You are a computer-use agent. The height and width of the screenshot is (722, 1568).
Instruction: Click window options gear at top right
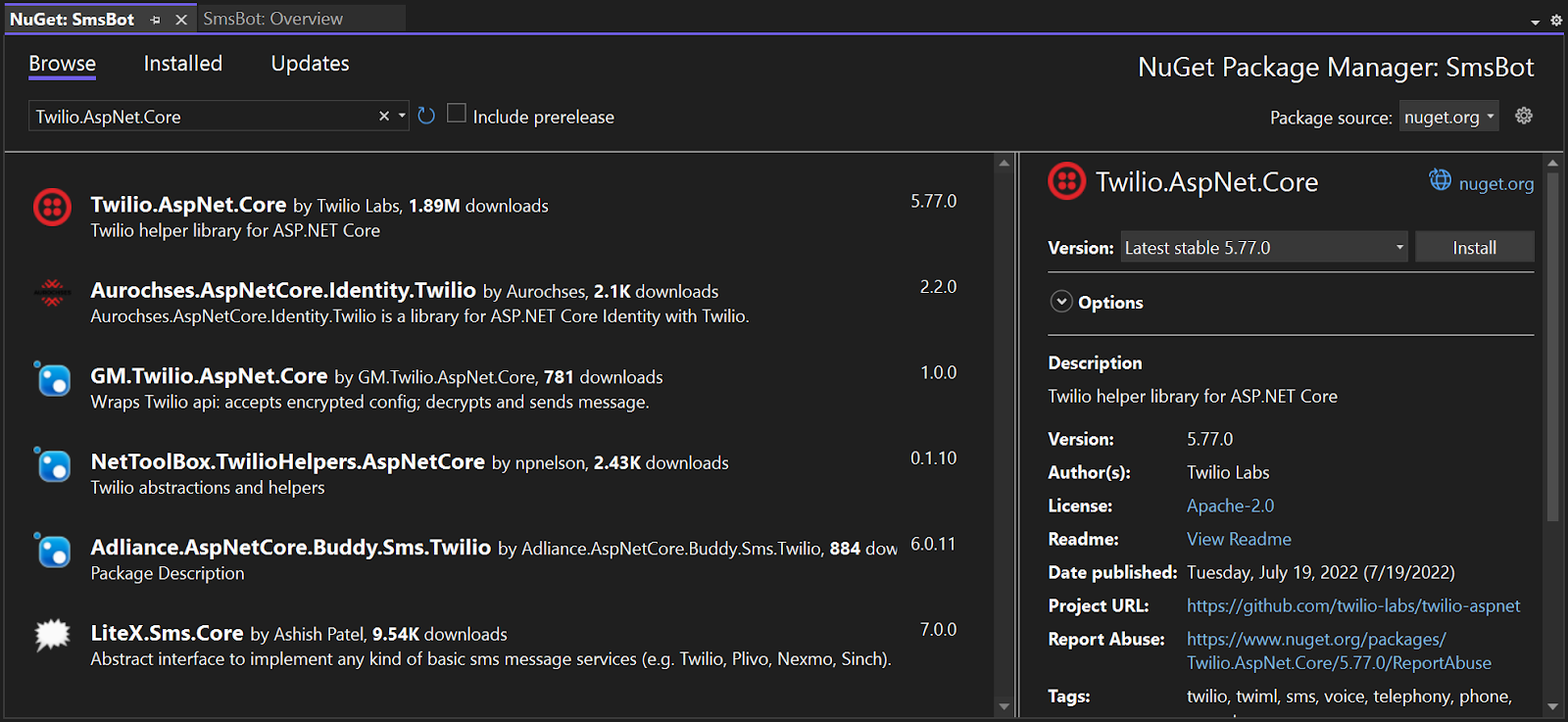coord(1556,21)
